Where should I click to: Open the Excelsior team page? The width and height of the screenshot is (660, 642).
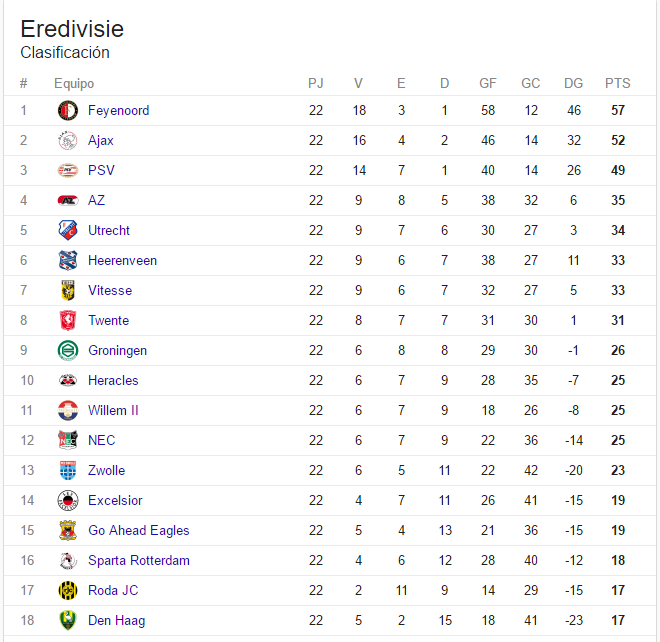tap(115, 501)
